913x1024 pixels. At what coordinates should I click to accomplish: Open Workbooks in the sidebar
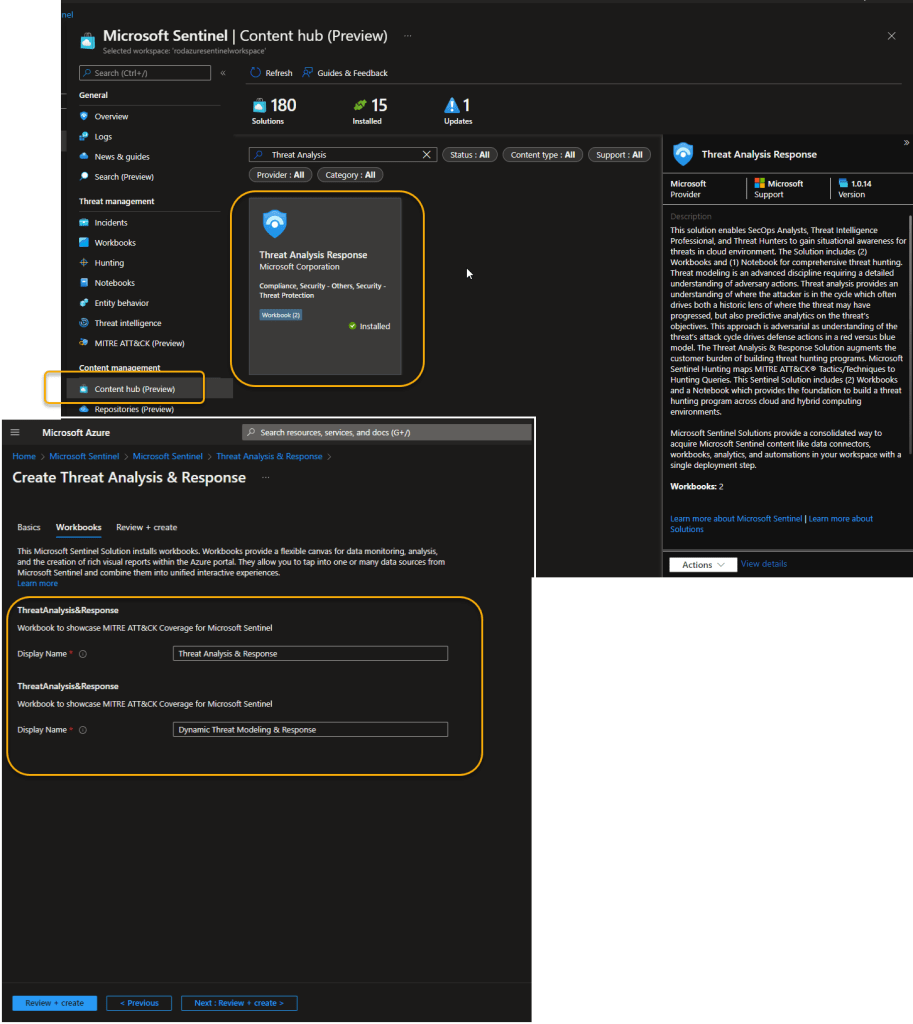pyautogui.click(x=115, y=243)
